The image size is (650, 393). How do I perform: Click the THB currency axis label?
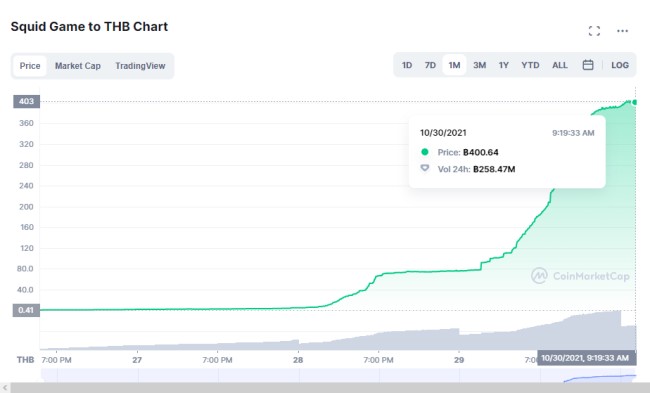coord(25,359)
